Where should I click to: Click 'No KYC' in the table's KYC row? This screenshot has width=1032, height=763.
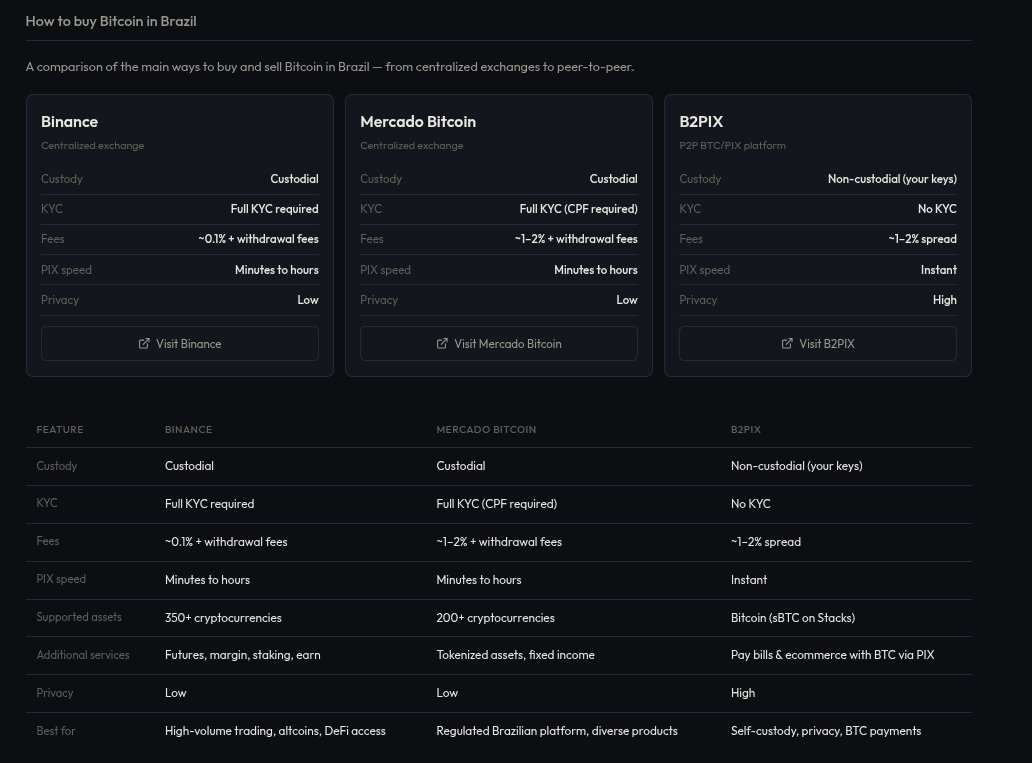click(750, 504)
